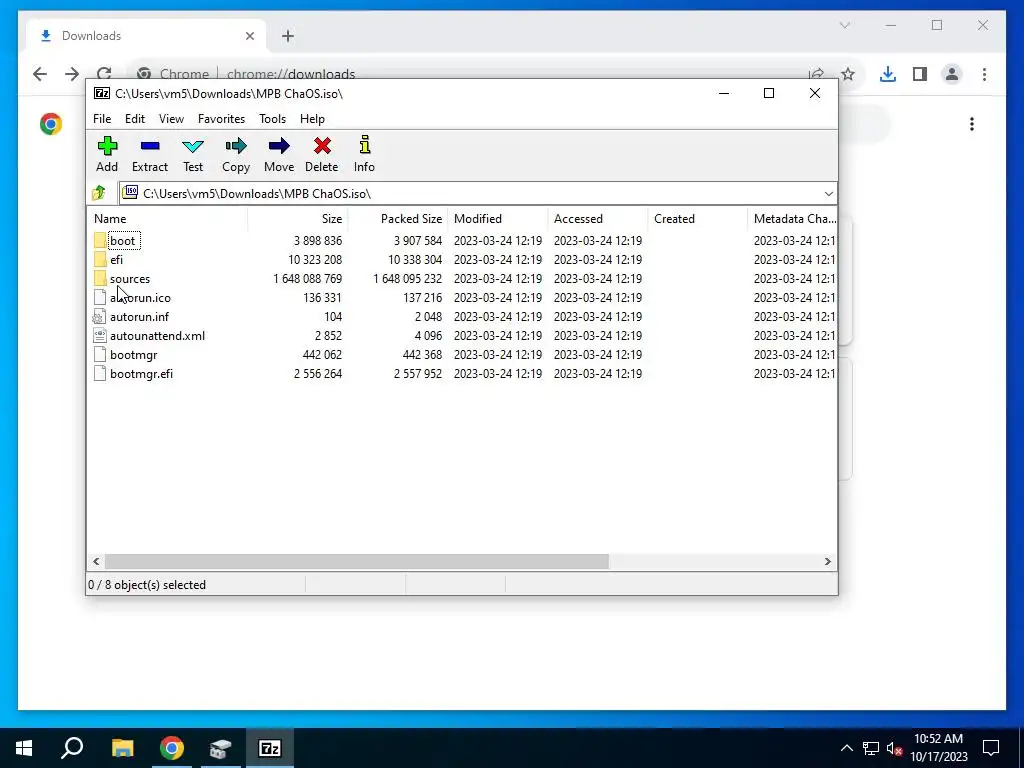The image size is (1024, 768).
Task: Open the Info toolbar icon
Action: click(364, 144)
